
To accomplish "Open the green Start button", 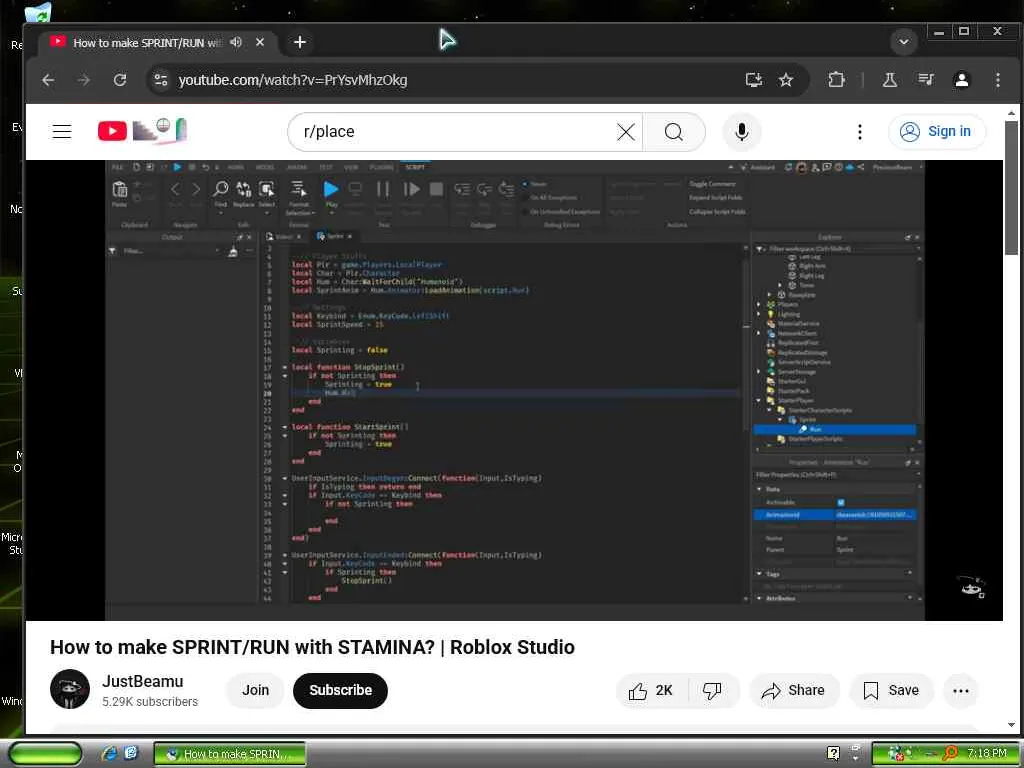I will coord(45,753).
